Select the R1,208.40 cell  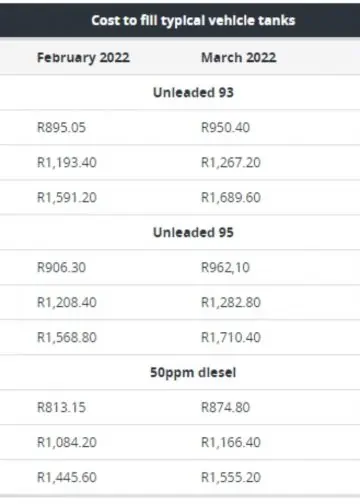pos(67,302)
